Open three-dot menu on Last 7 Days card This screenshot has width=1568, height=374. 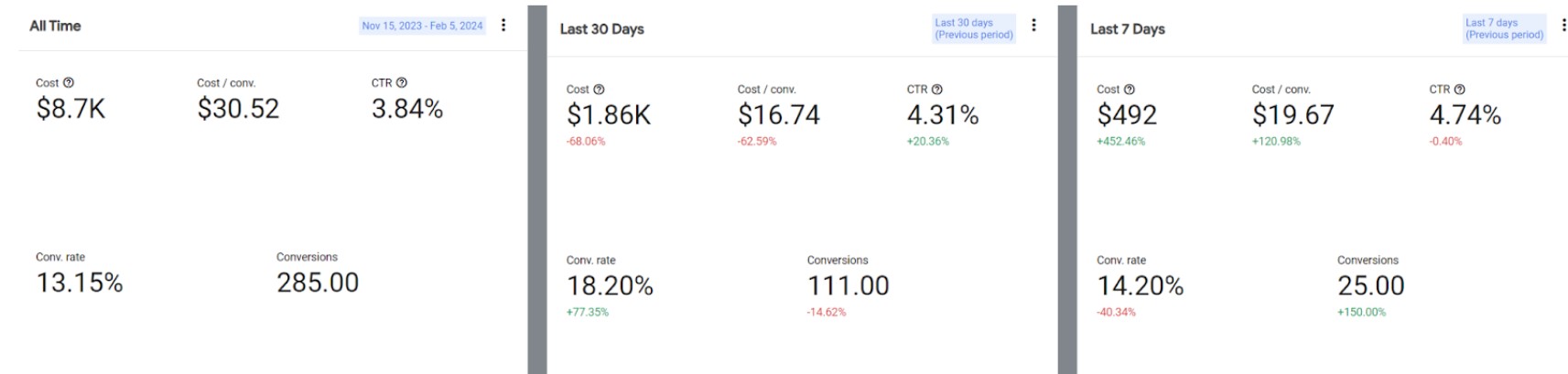tap(1563, 26)
